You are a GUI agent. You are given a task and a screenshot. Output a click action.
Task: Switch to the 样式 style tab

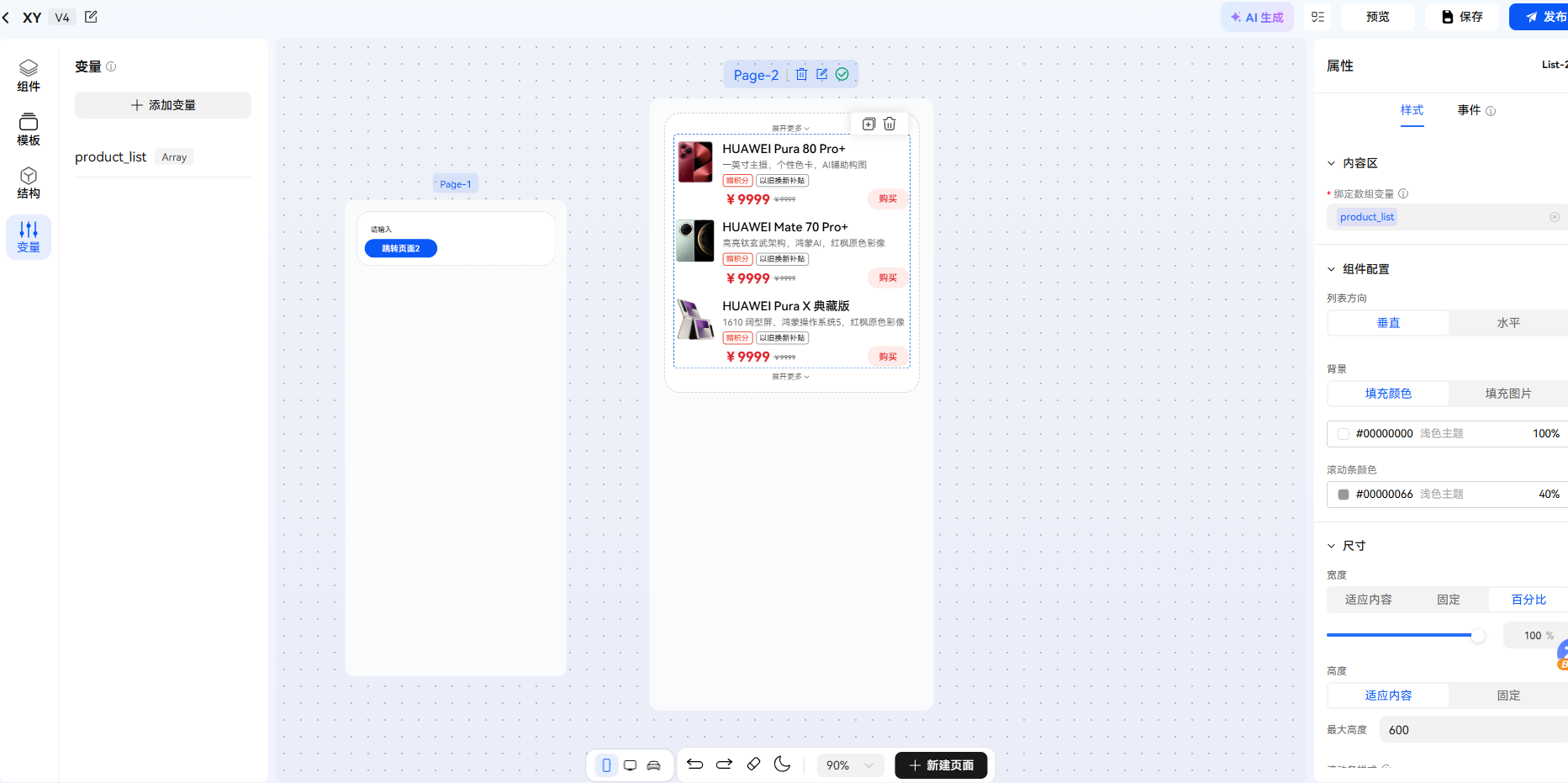click(1412, 110)
